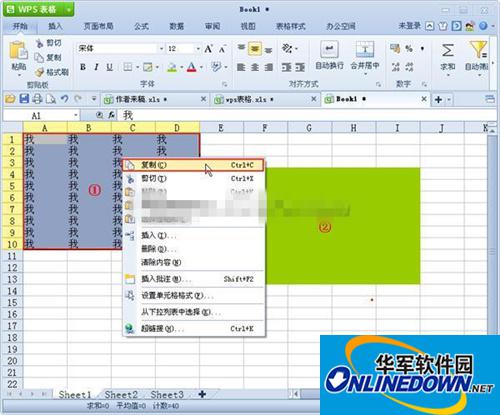This screenshot has width=500, height=415.
Task: Click the red font color A icon
Action: (192, 67)
